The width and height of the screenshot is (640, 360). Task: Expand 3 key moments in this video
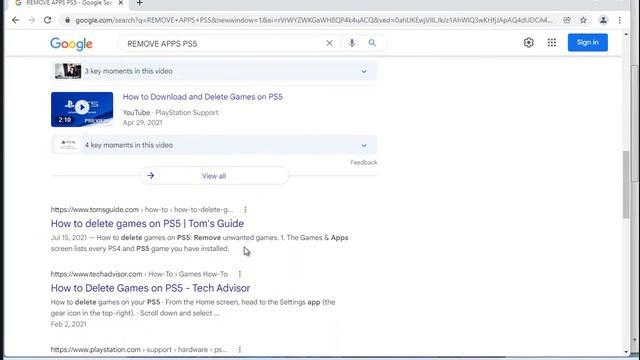click(214, 71)
